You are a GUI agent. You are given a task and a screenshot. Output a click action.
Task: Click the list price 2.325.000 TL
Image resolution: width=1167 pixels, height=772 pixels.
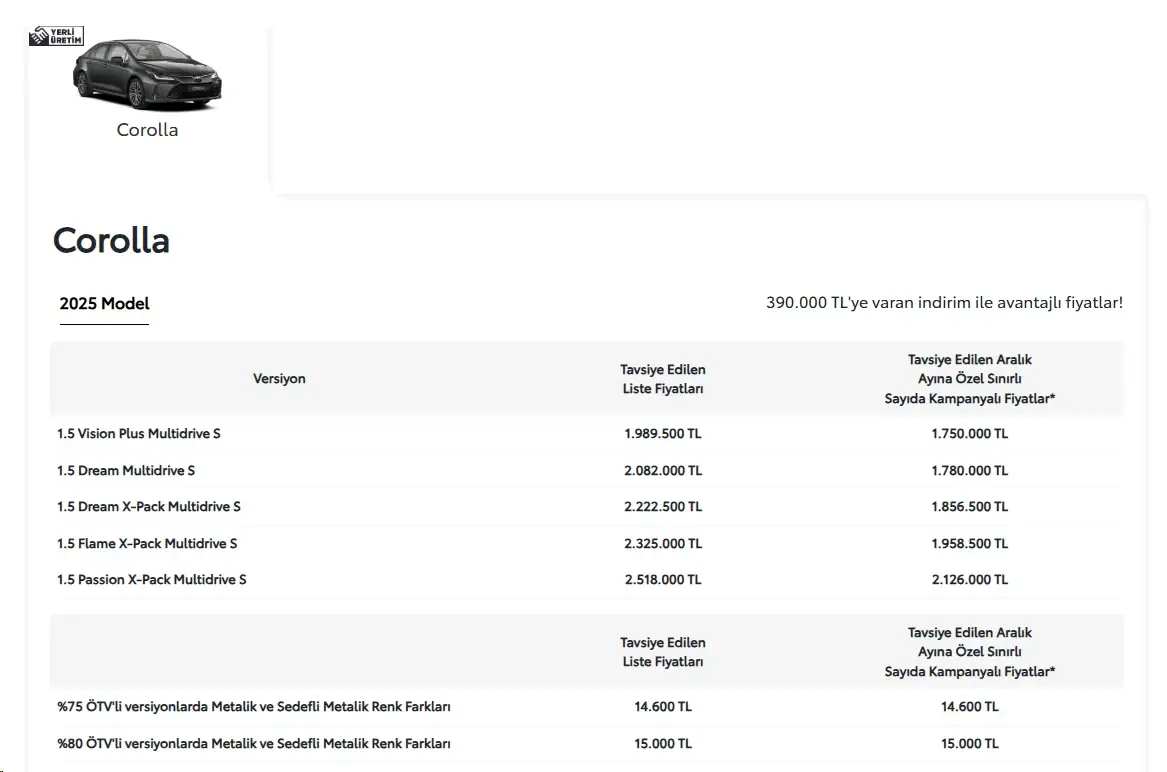click(663, 543)
